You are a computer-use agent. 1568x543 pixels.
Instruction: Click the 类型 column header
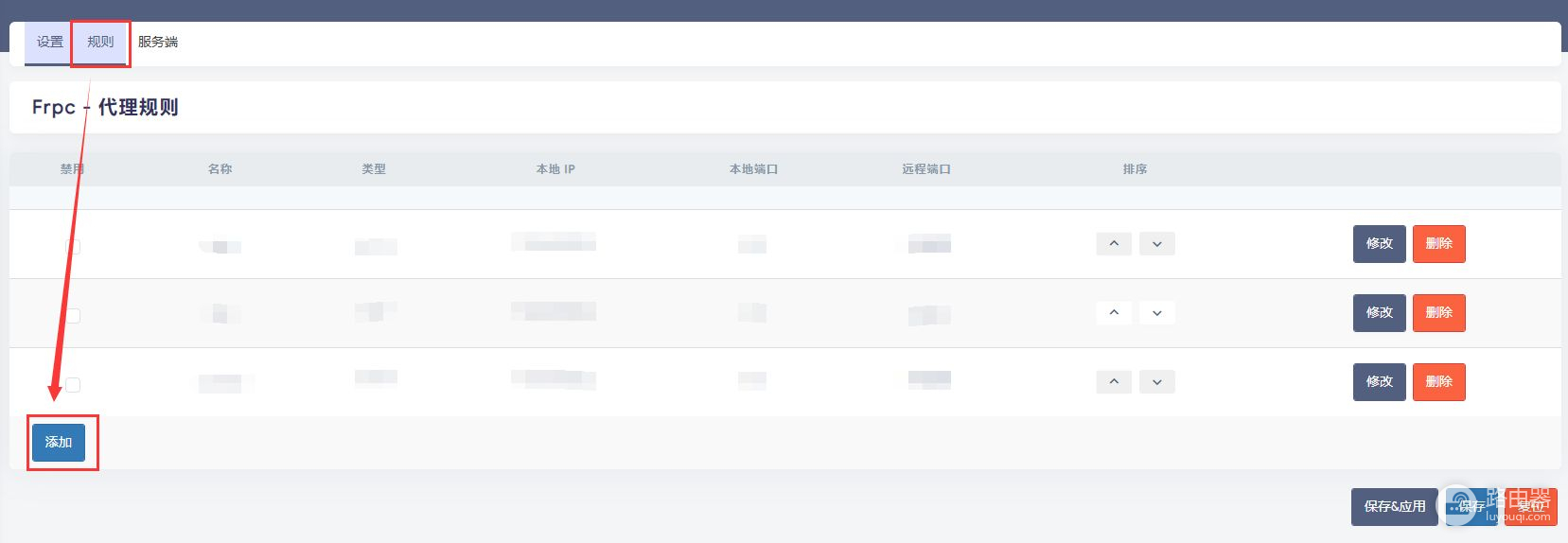click(374, 169)
